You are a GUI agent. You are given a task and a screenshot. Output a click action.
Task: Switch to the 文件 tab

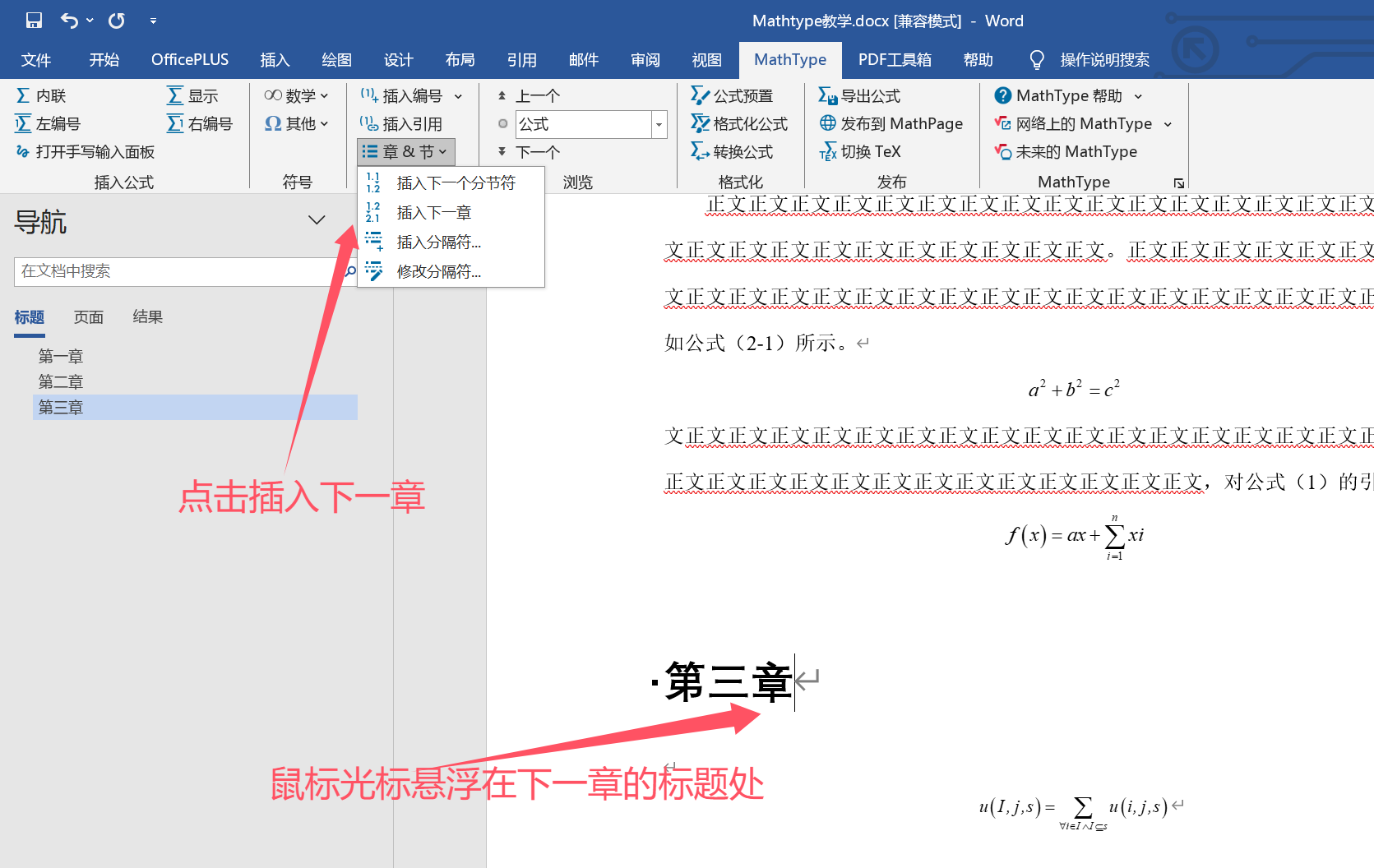(x=36, y=60)
